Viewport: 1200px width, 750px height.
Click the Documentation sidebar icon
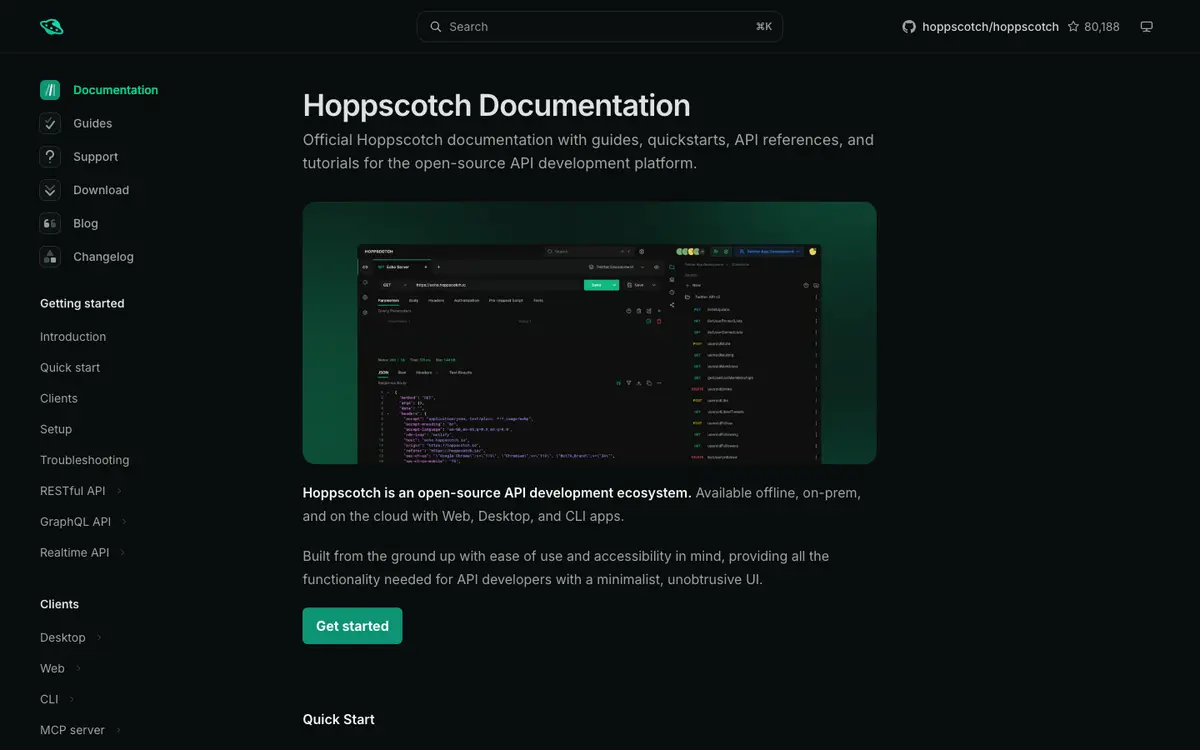coord(50,90)
